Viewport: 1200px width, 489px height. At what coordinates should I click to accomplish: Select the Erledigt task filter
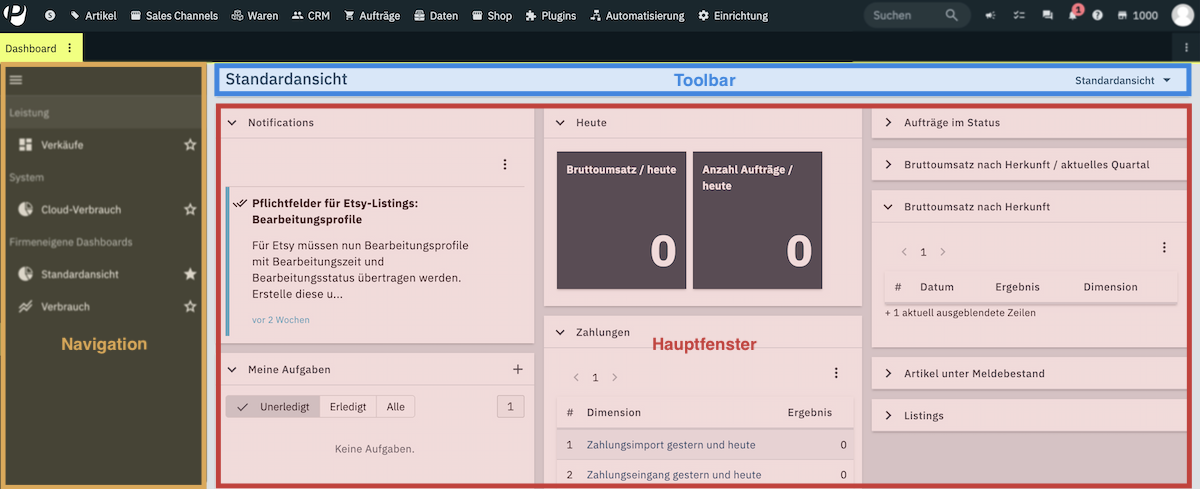[348, 407]
